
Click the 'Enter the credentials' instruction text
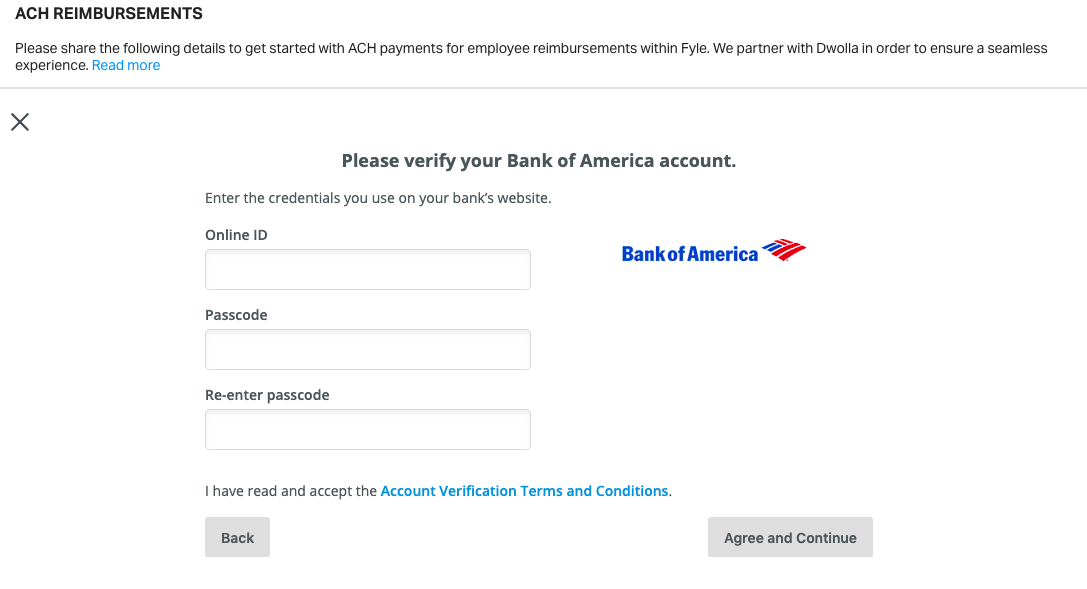click(378, 198)
